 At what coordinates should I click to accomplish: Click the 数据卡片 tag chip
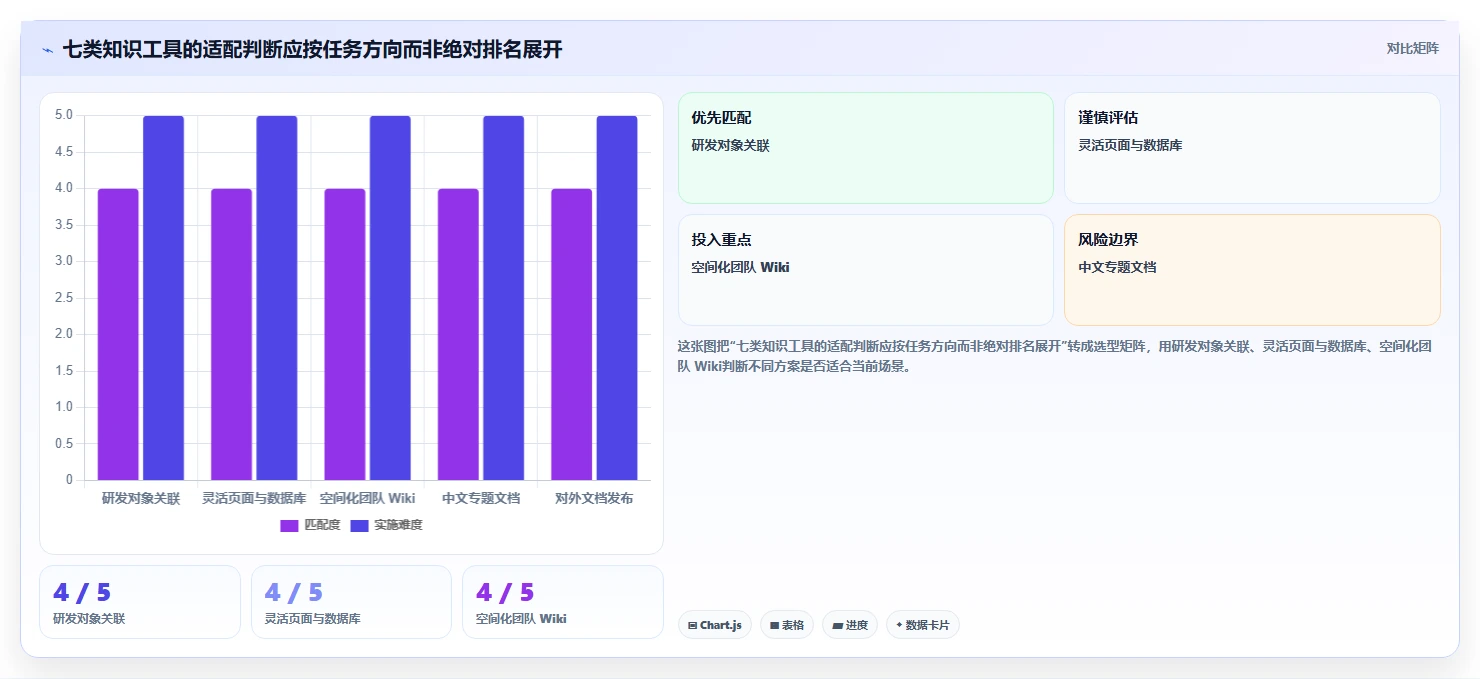[x=923, y=625]
